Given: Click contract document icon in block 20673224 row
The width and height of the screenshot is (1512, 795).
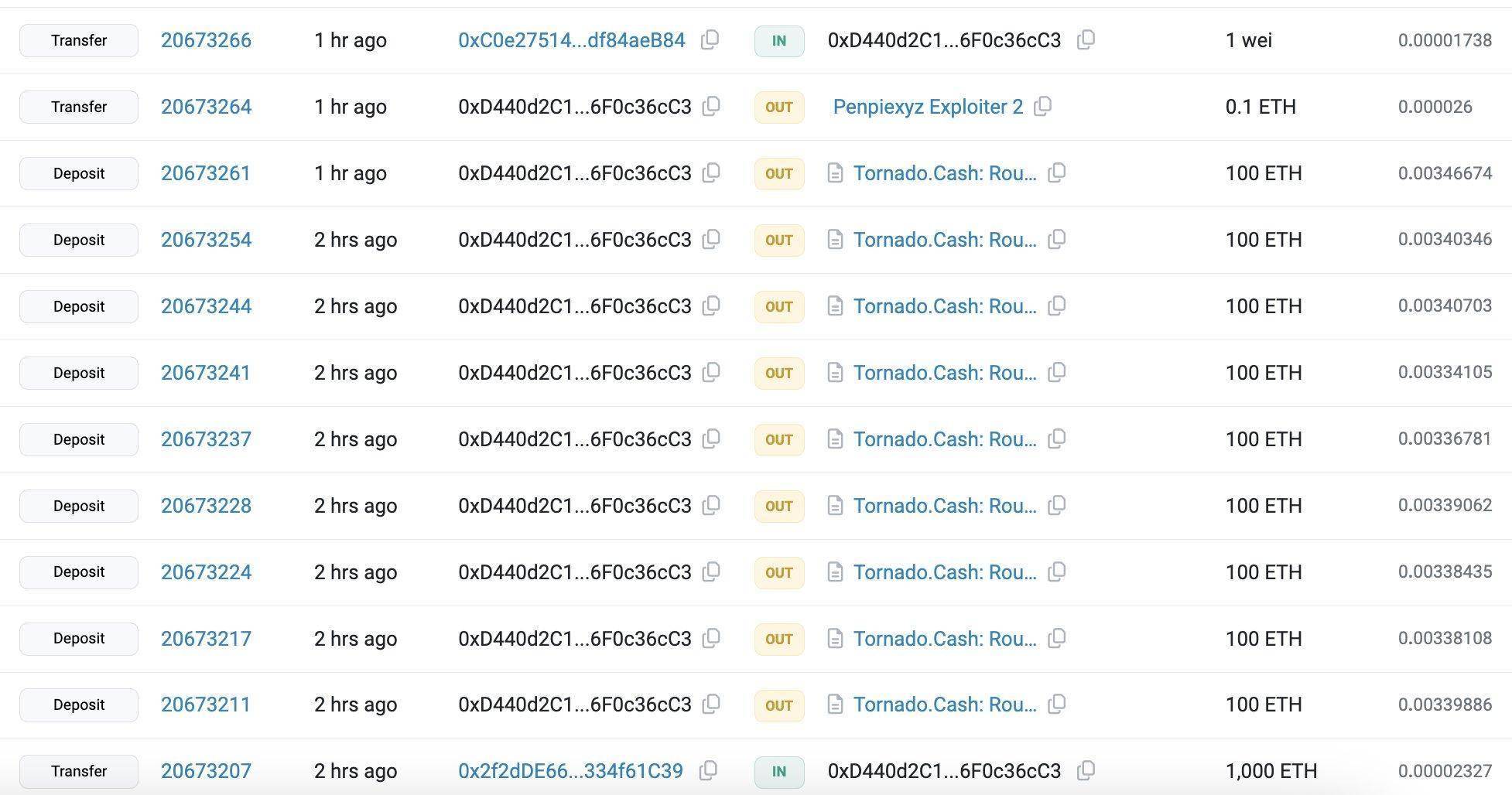Looking at the screenshot, I should point(835,572).
